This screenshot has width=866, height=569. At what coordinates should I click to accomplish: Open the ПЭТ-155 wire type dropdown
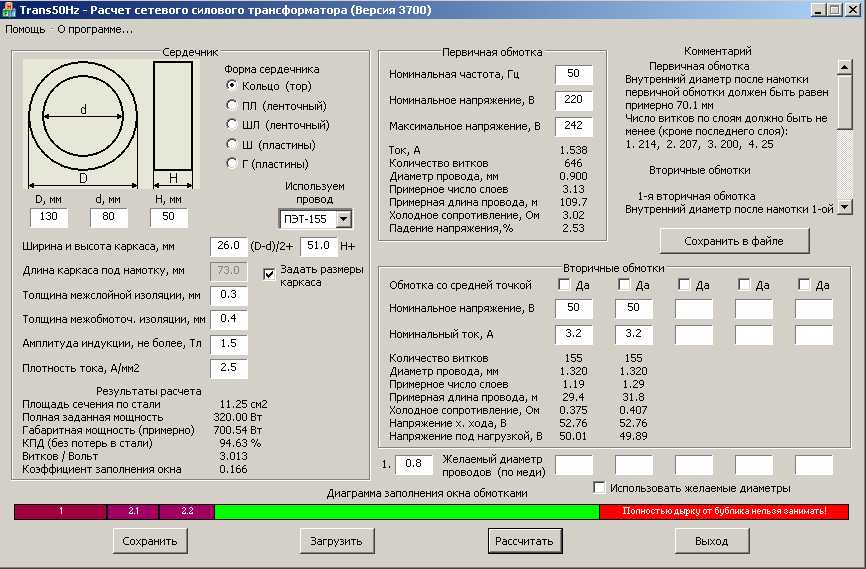(x=343, y=219)
